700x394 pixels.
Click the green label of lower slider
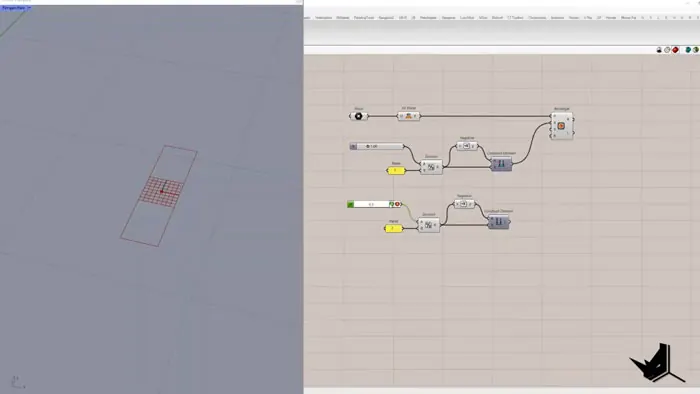coord(350,204)
